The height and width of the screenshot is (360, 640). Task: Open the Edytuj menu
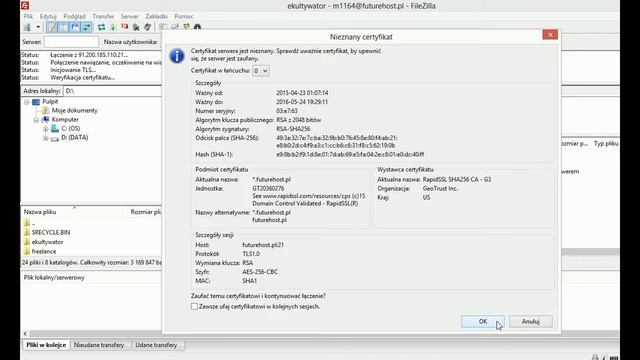click(48, 16)
